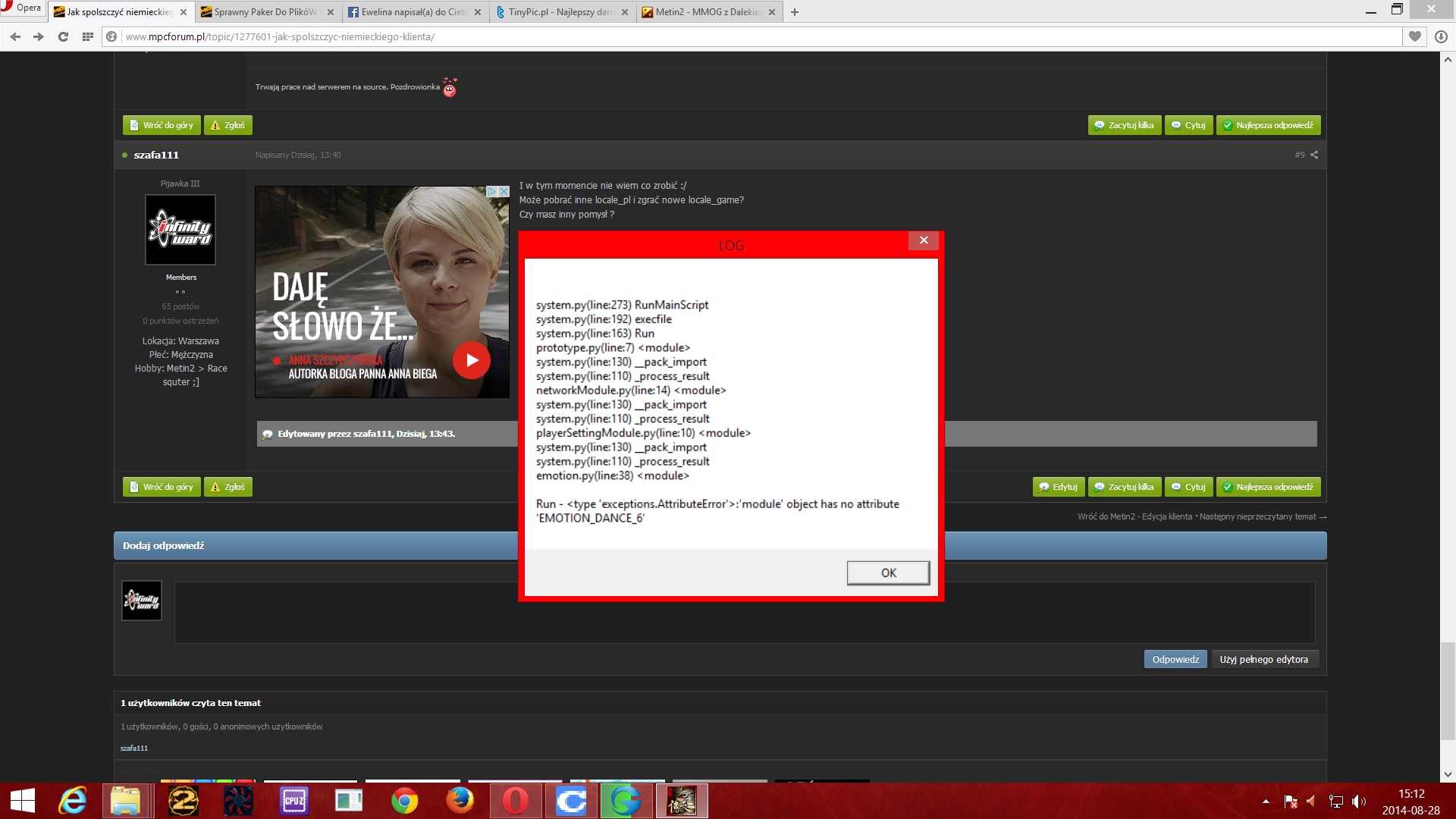Click "Zgłoś" above szafa111's post

[228, 125]
